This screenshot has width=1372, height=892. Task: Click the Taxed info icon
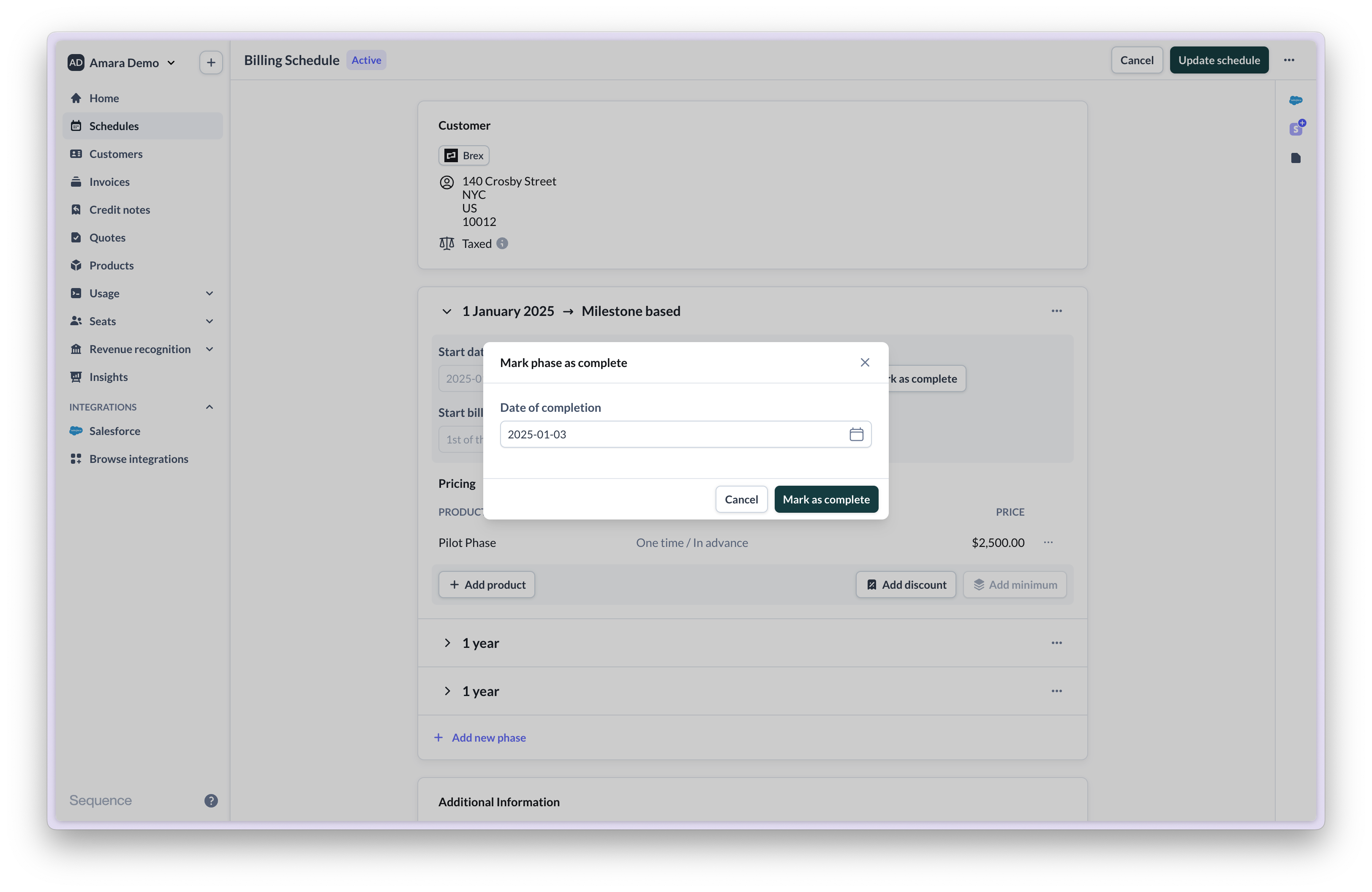pyautogui.click(x=502, y=244)
